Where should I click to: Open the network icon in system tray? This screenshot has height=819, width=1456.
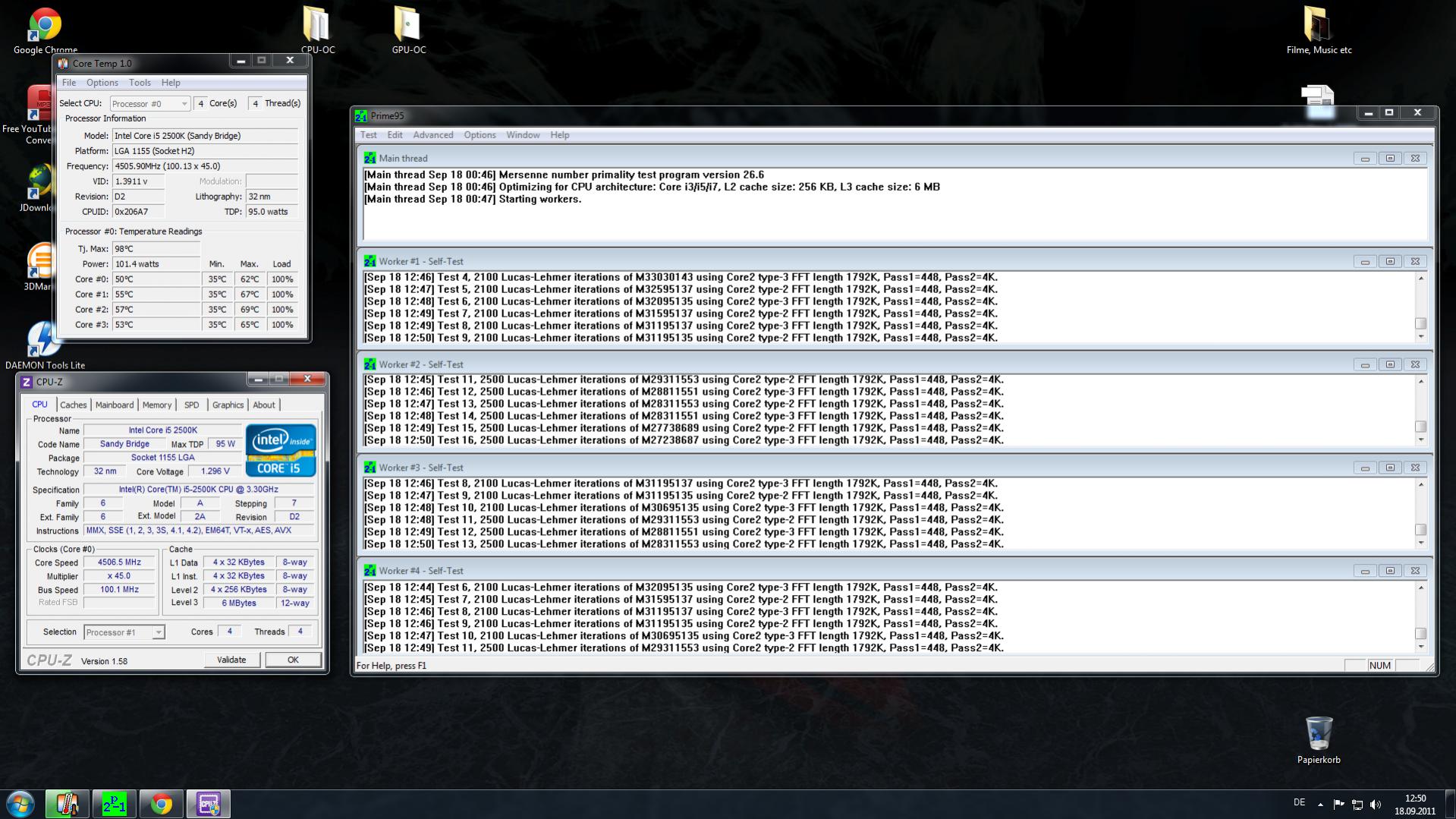point(1357,805)
